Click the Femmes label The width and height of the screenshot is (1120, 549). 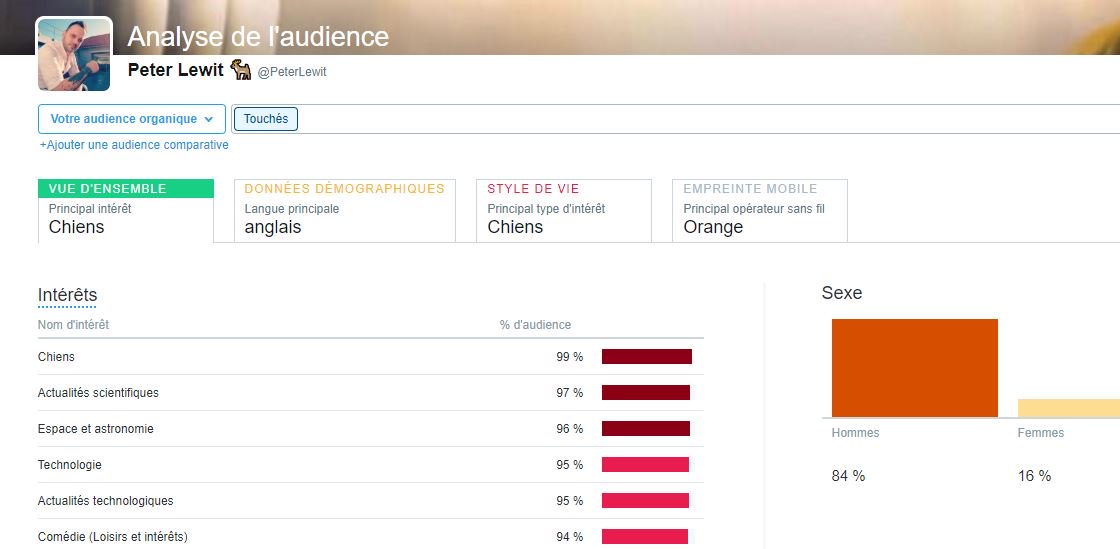(x=1040, y=433)
